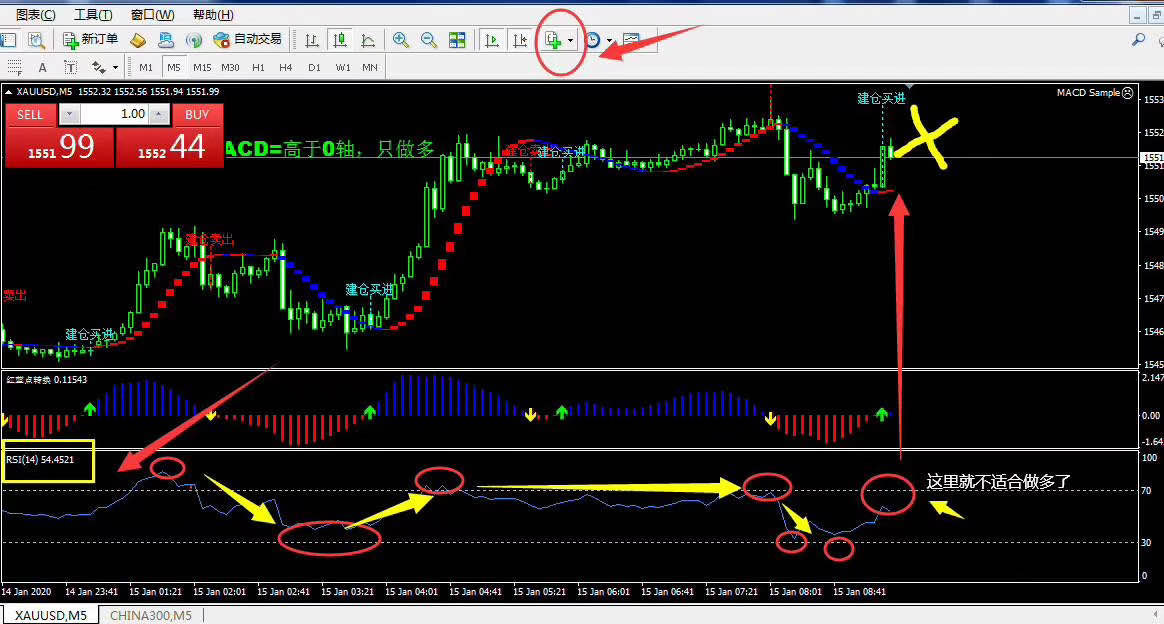This screenshot has width=1164, height=624.
Task: Click the 15 Jan 08:41 time label
Action: [x=859, y=591]
